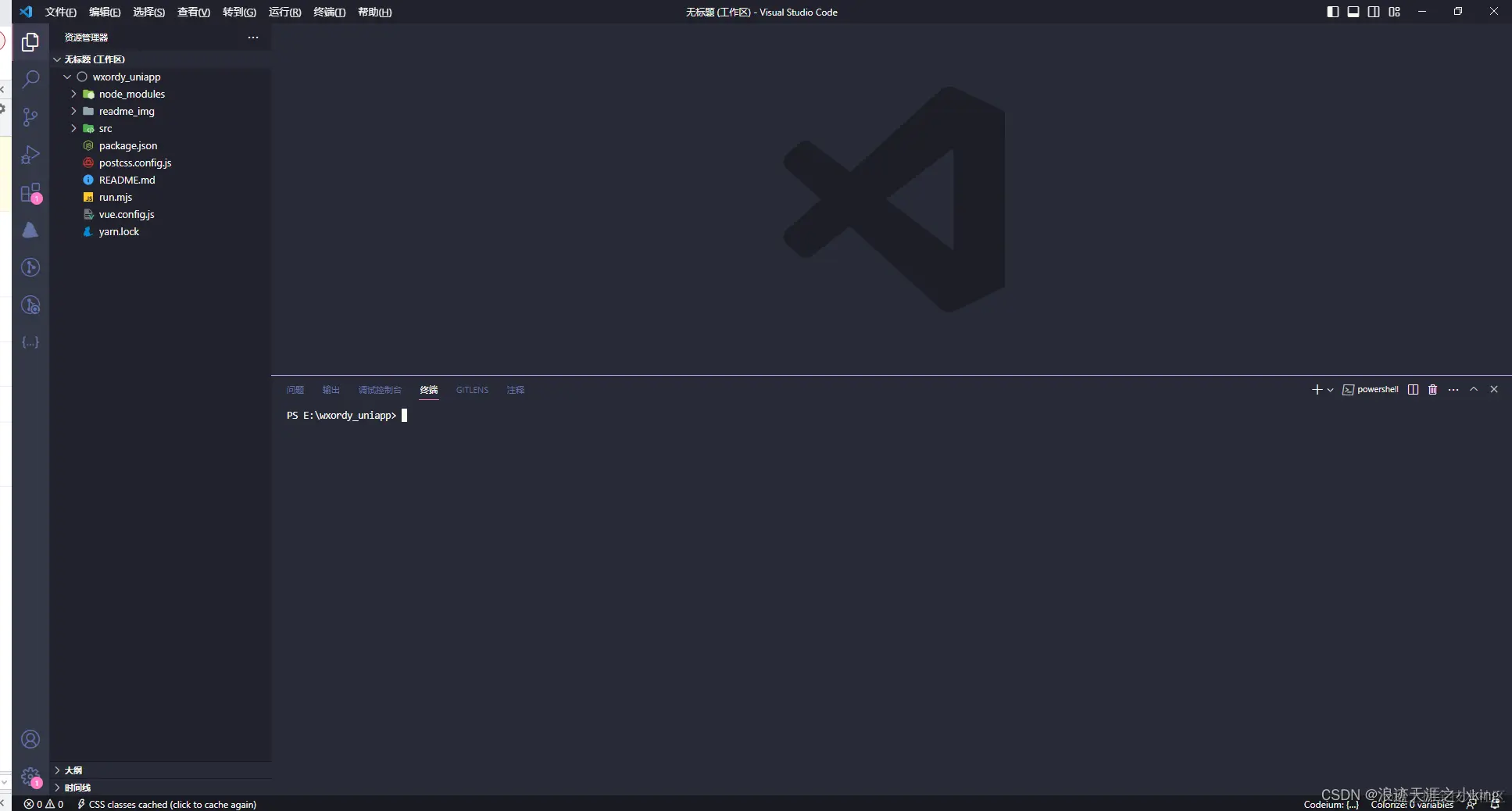The image size is (1512, 811).
Task: Maximize the panel with up chevron
Action: pos(1474,389)
